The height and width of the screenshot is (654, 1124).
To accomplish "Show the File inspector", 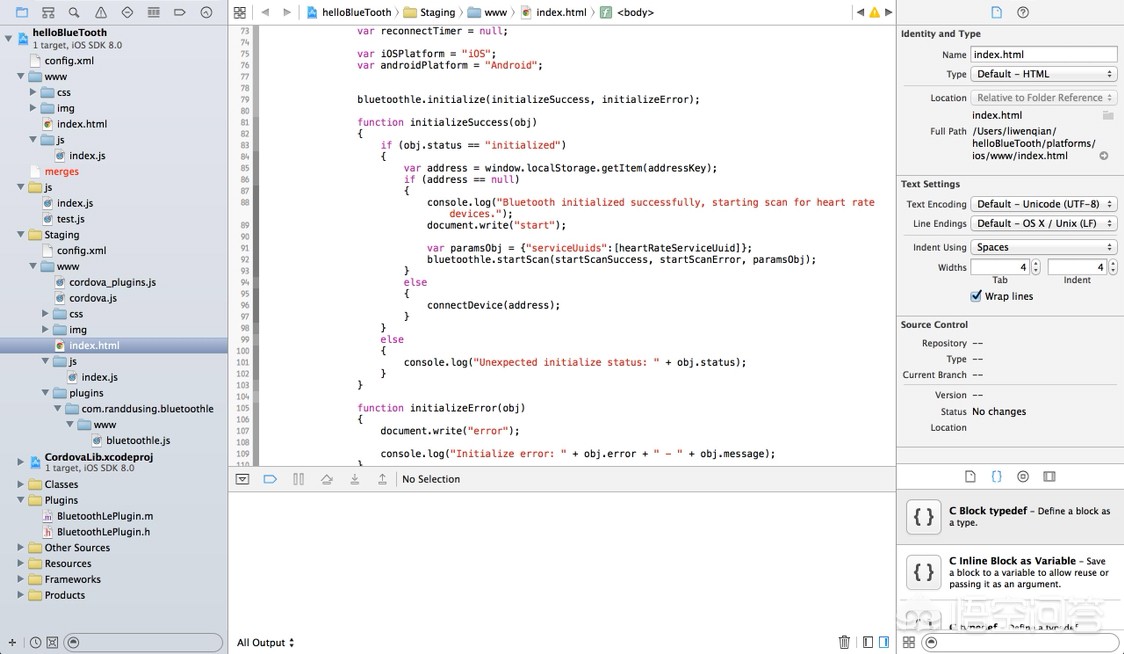I will [x=996, y=12].
